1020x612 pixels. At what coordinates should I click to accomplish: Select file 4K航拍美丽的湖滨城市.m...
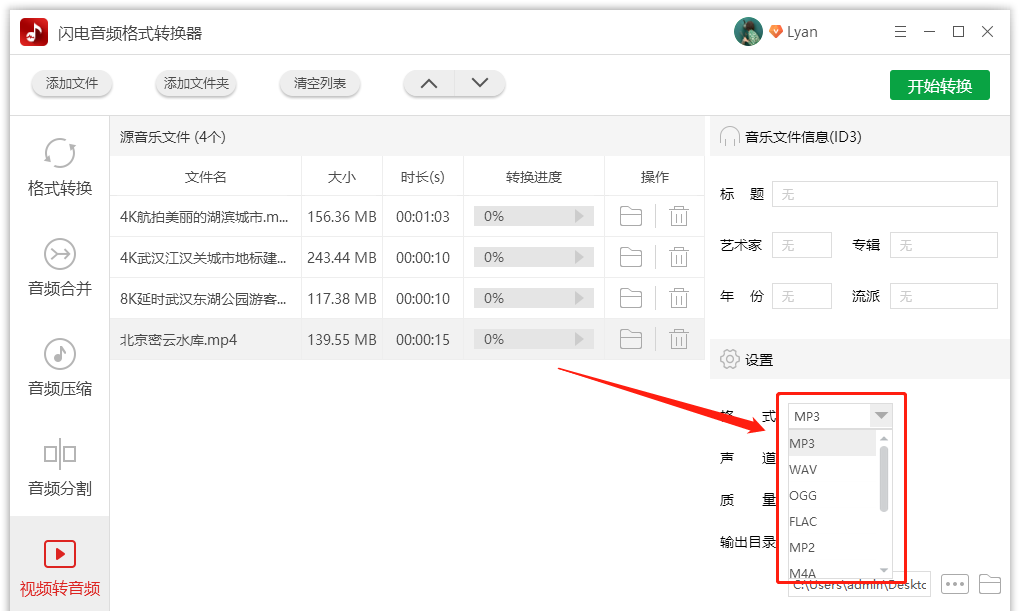pyautogui.click(x=204, y=217)
